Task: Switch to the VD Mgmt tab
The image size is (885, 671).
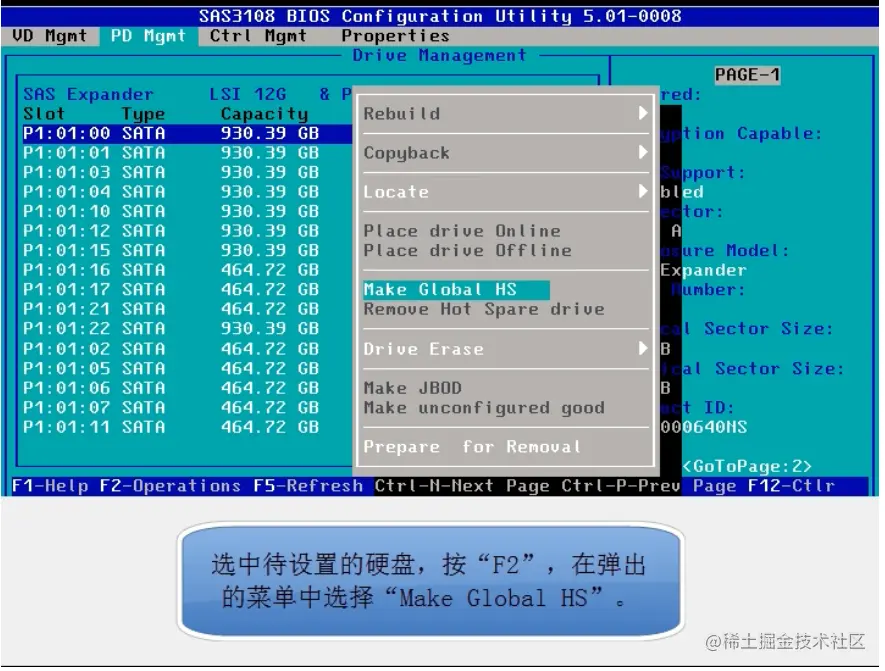Action: point(50,36)
